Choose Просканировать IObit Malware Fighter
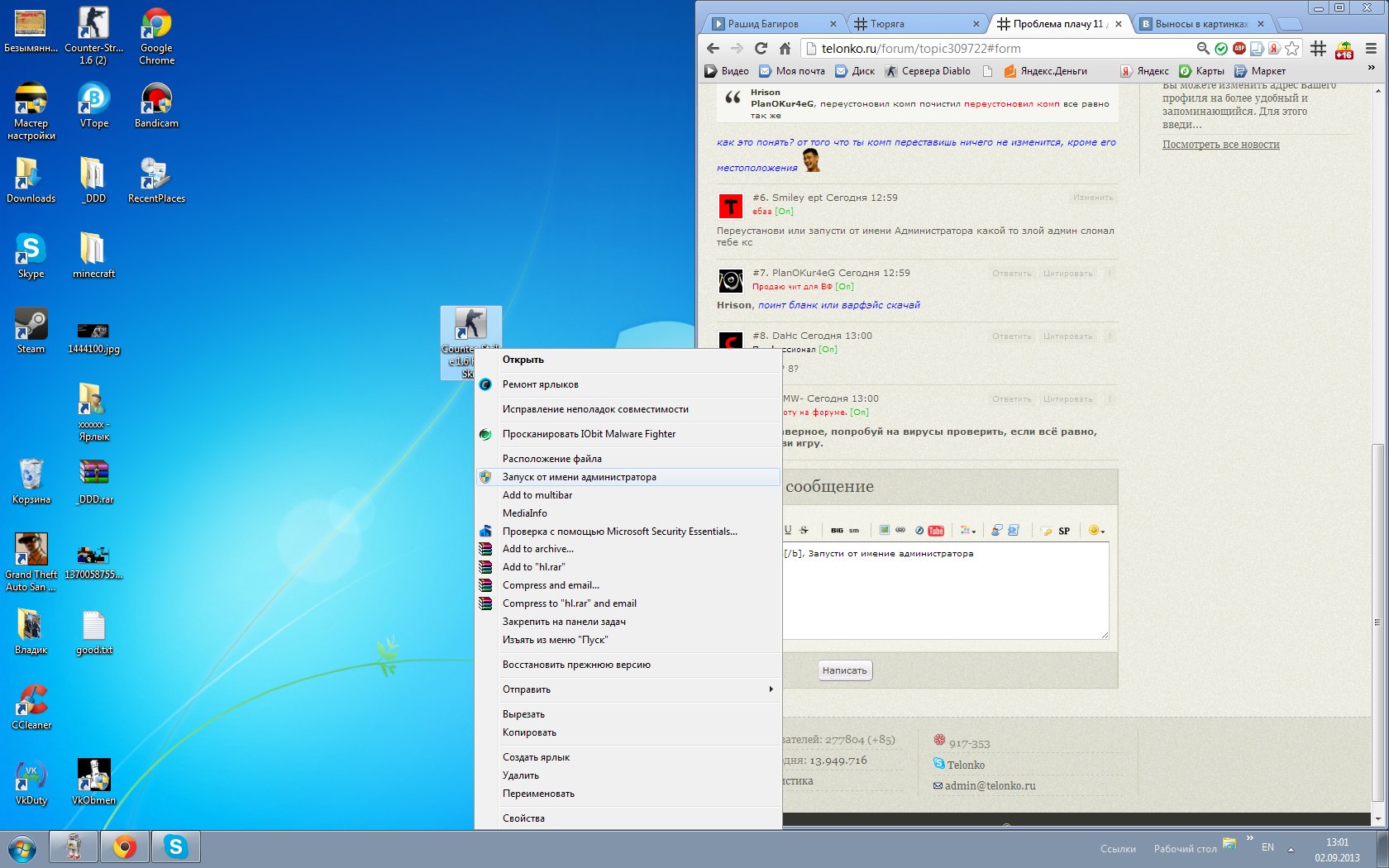The height and width of the screenshot is (868, 1389). click(x=628, y=434)
